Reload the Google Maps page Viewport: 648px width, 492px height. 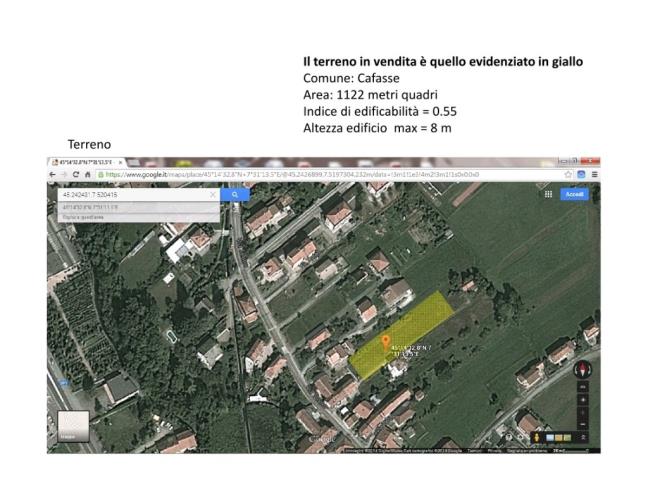click(76, 175)
